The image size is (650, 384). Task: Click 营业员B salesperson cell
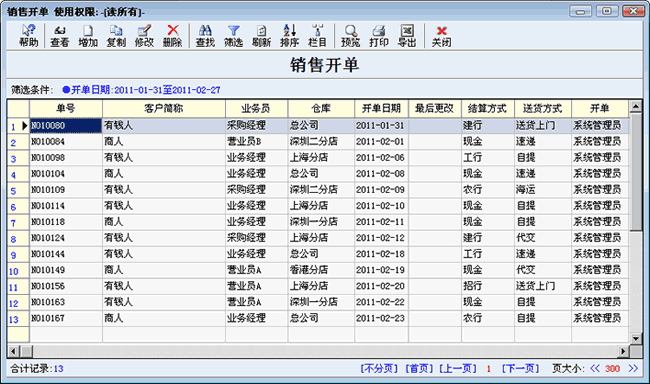pos(257,142)
